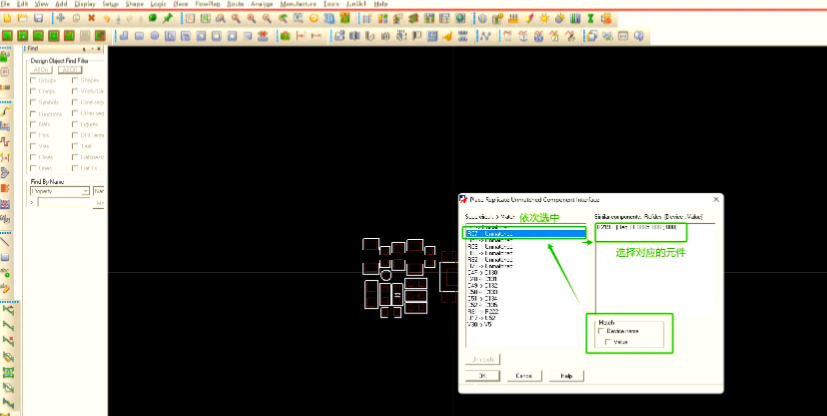Click the Open folder icon

23,18
